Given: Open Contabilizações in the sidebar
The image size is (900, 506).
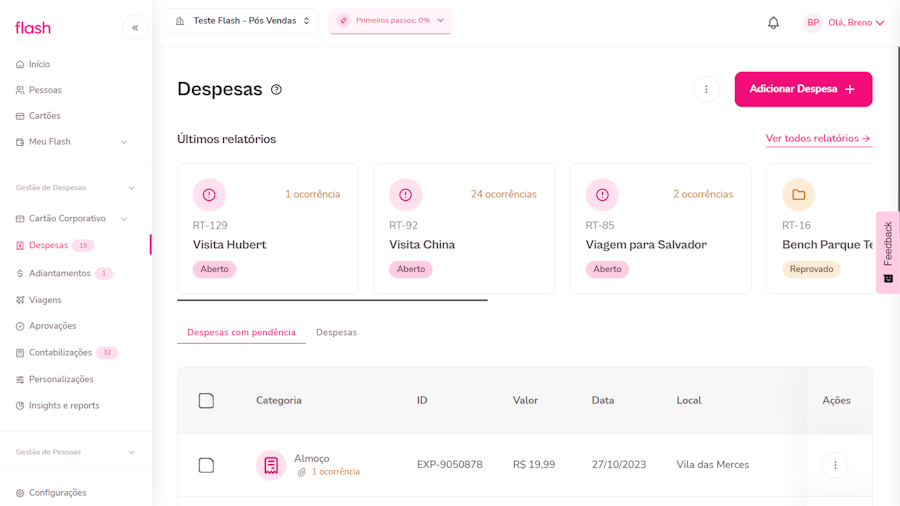Looking at the screenshot, I should [60, 353].
